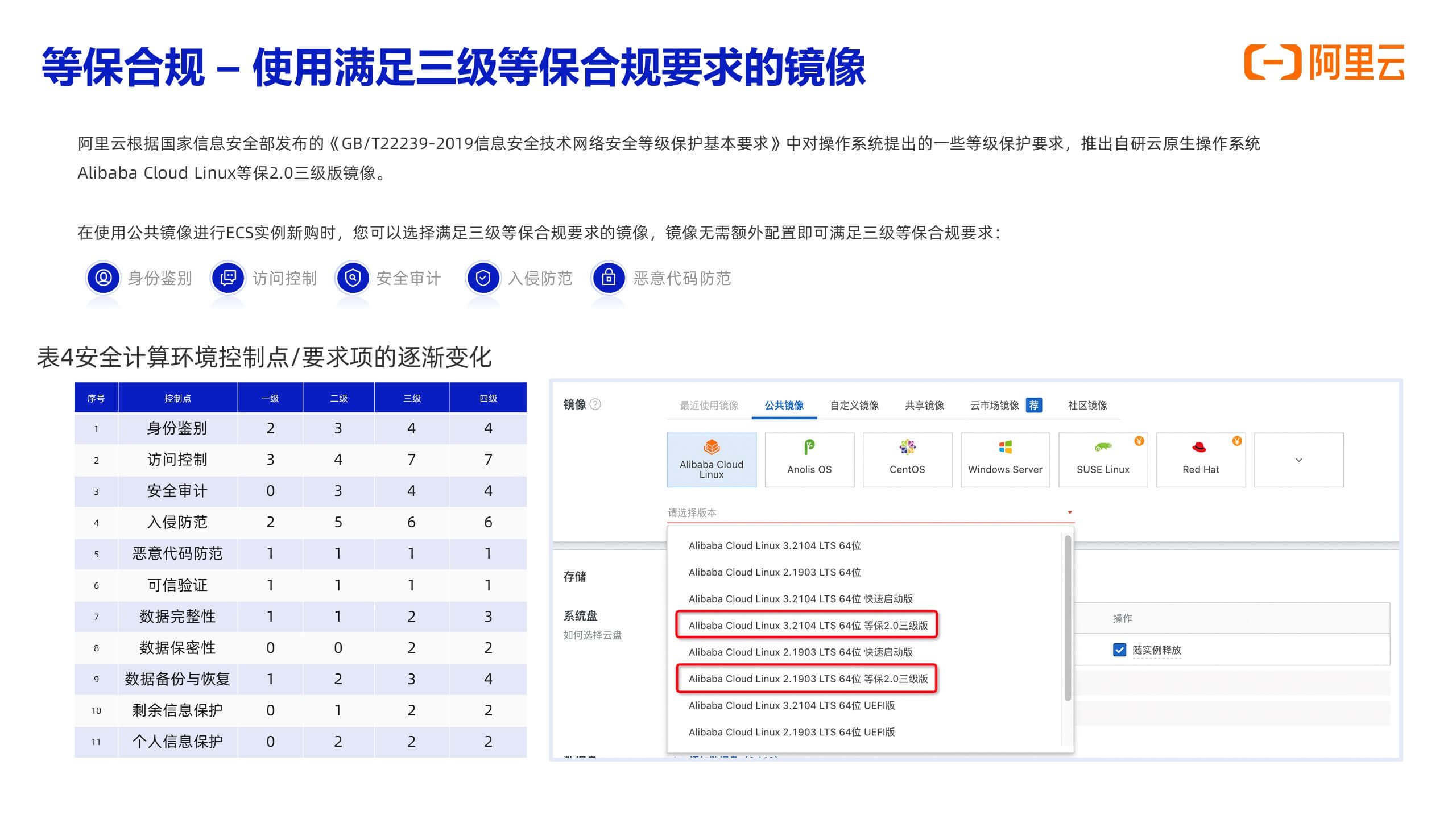The width and height of the screenshot is (1456, 819).
Task: Click the 存储 section label
Action: pyautogui.click(x=574, y=577)
